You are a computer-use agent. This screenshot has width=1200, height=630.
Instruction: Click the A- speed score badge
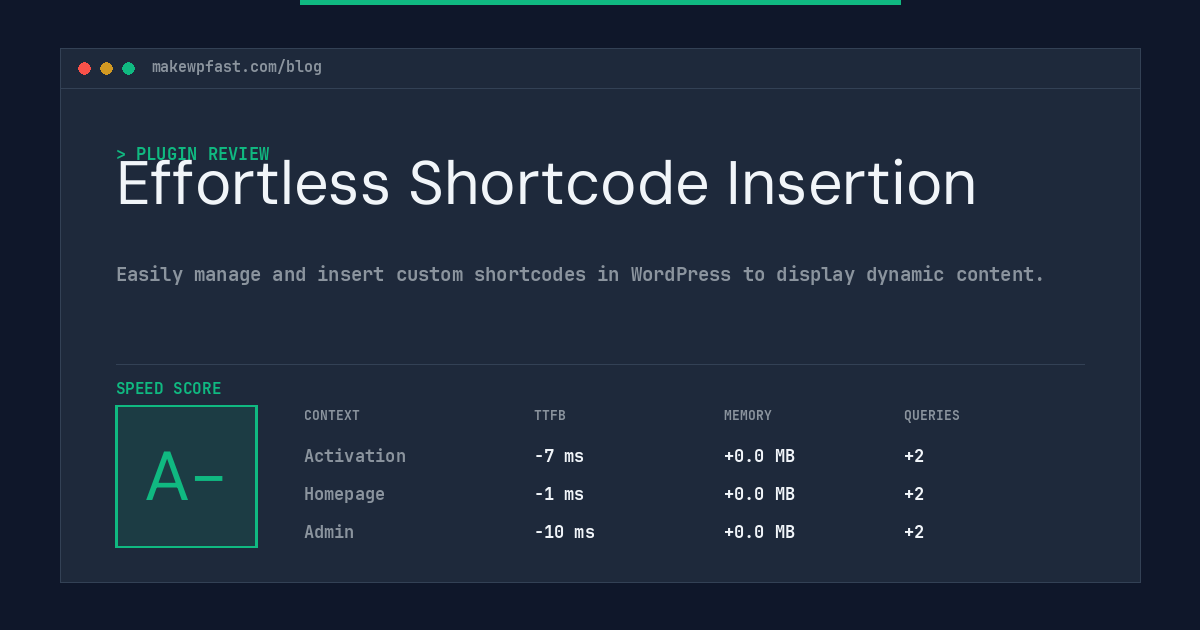click(x=186, y=476)
